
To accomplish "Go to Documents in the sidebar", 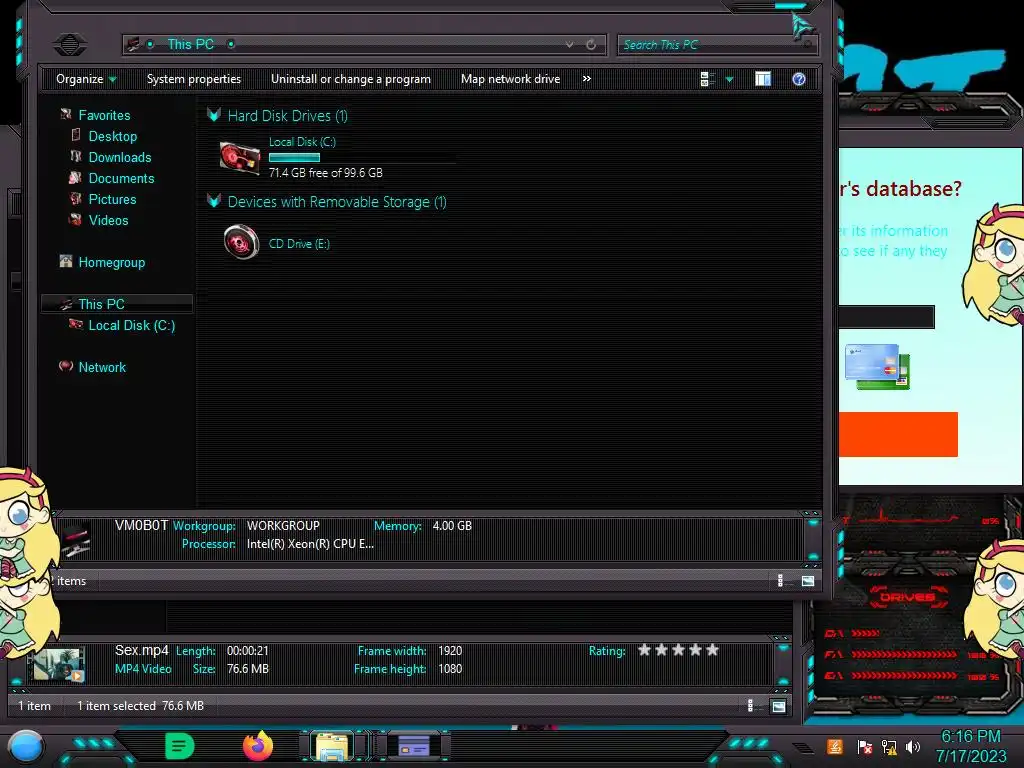I will point(121,178).
